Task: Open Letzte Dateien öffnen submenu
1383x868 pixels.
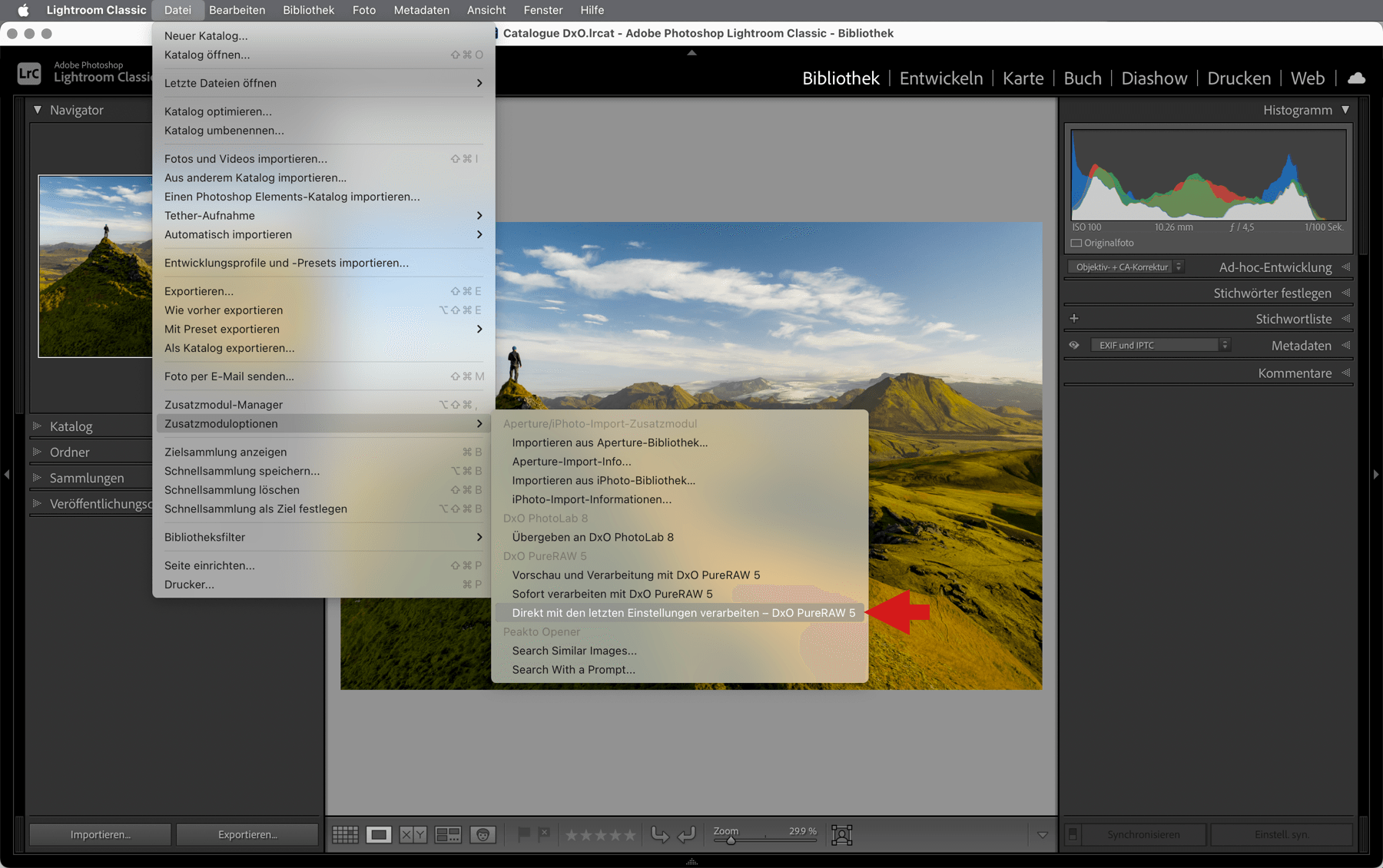Action: click(x=323, y=83)
